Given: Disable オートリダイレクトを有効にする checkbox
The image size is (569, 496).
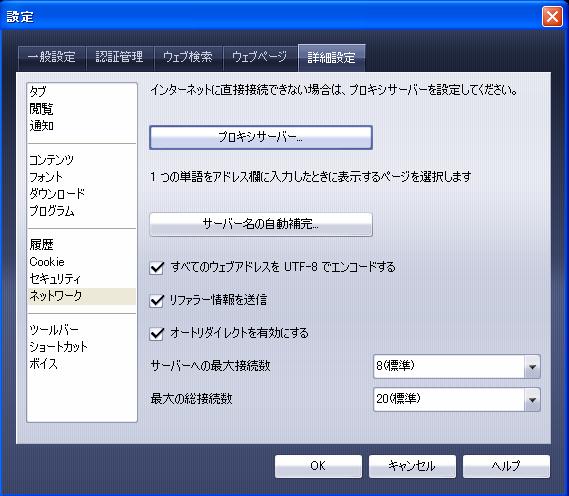Looking at the screenshot, I should (157, 333).
